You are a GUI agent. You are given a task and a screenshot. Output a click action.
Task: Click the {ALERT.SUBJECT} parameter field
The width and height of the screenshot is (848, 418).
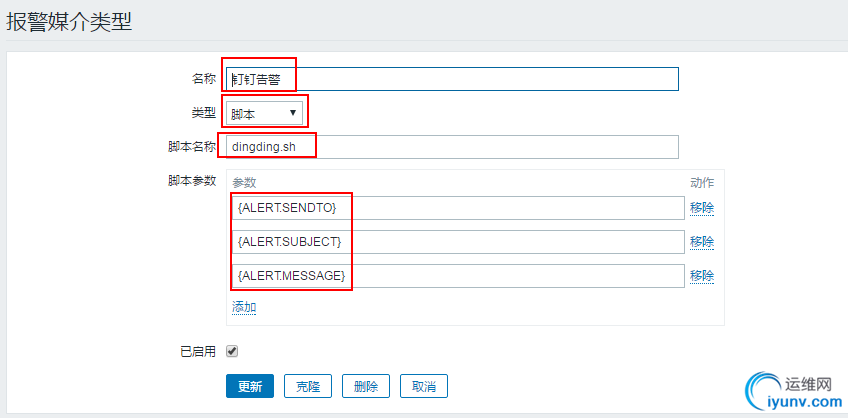(x=458, y=242)
